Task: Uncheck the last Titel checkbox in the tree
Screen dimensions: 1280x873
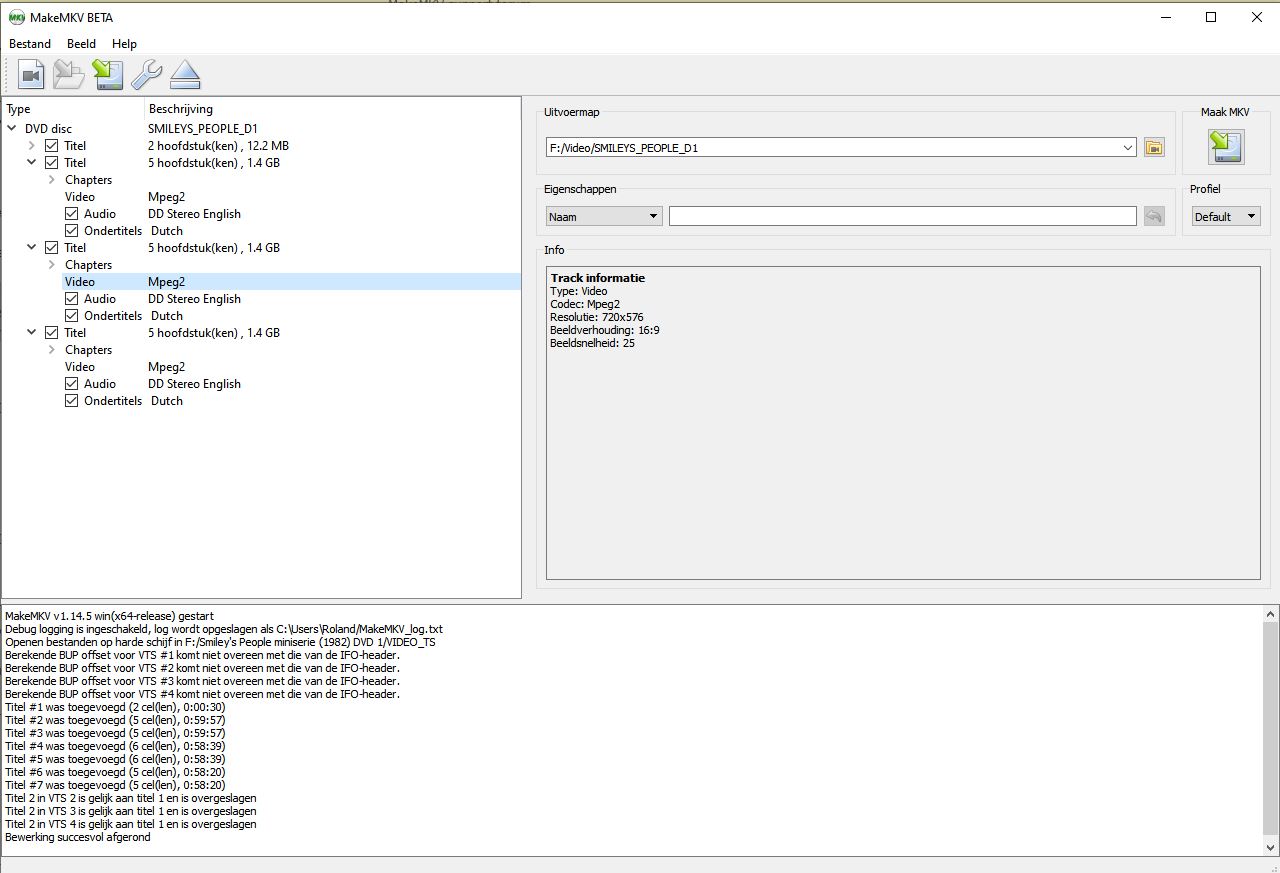Action: tap(52, 333)
